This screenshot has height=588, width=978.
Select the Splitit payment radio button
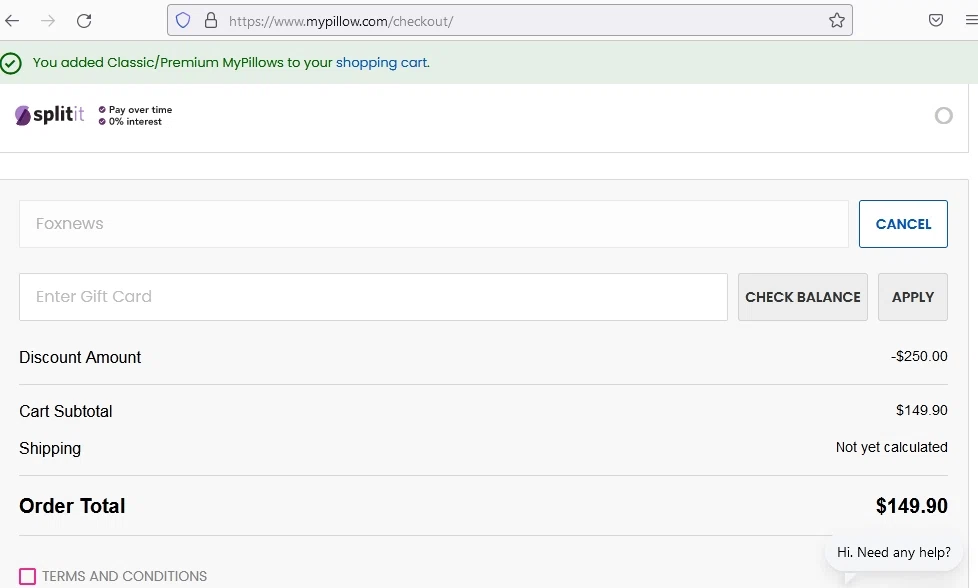944,115
